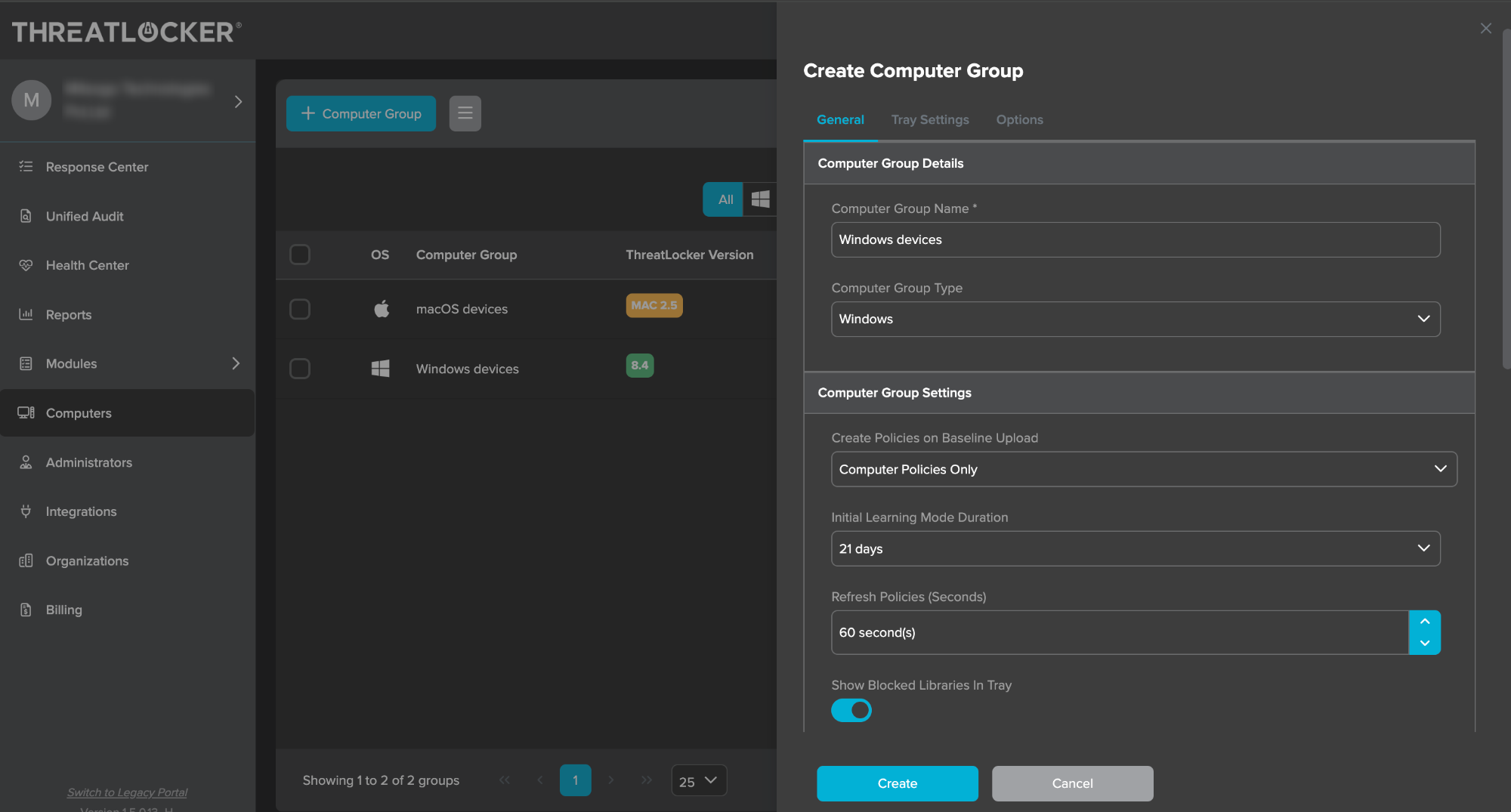Click the Reports chart icon
Screen dimensions: 1511x812
point(26,314)
